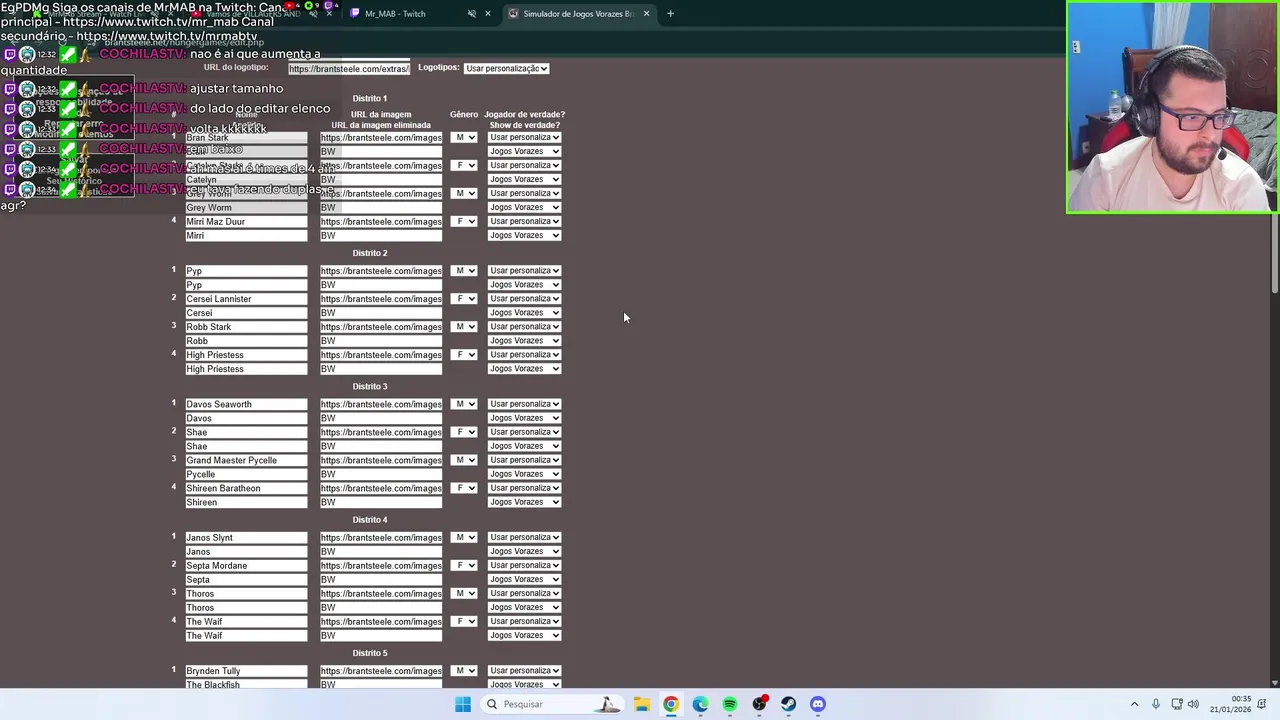The width and height of the screenshot is (1280, 720).
Task: Switch to Google Chrome on the taskbar
Action: (671, 704)
